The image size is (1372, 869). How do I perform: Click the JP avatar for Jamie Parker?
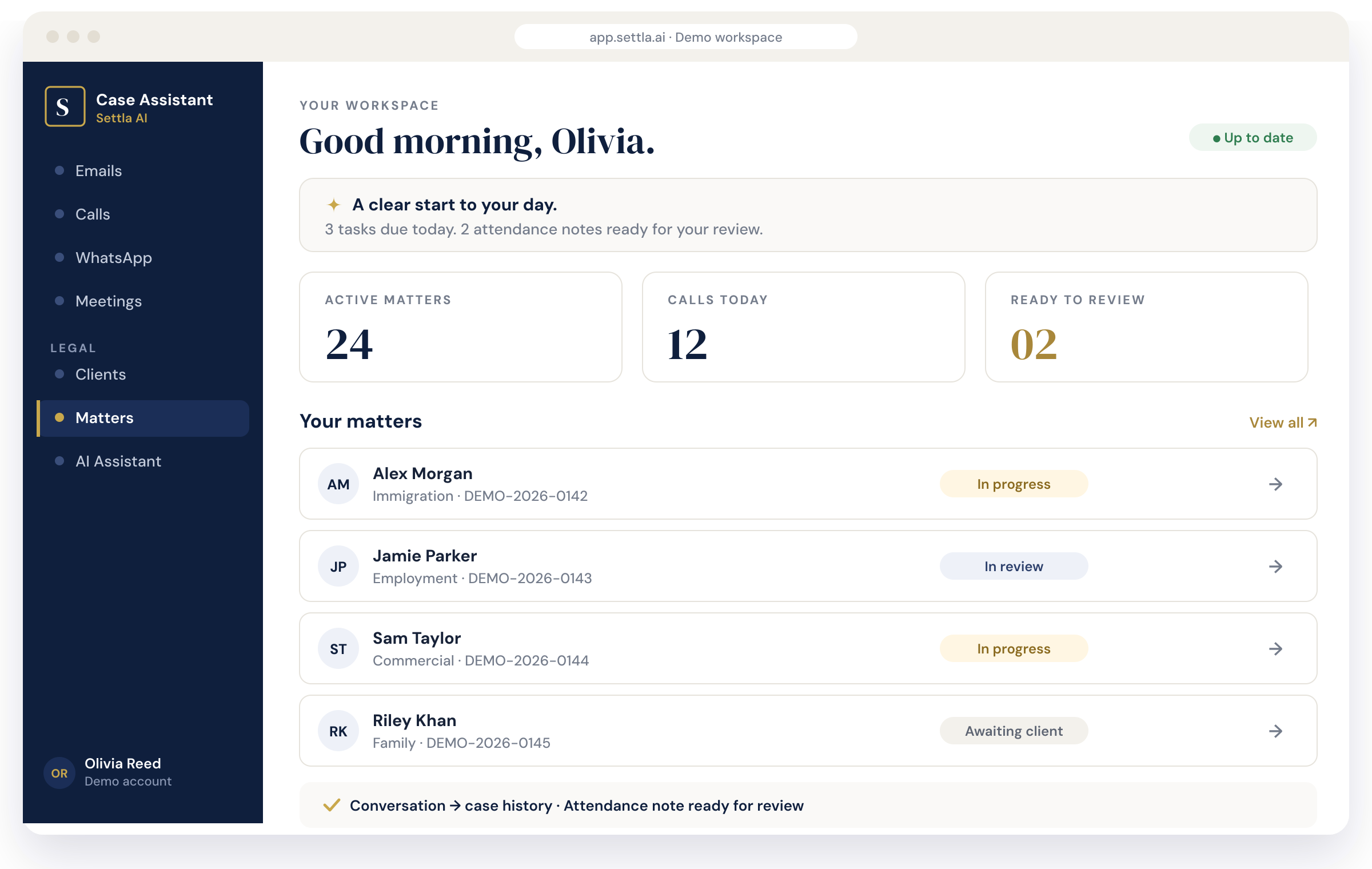(x=338, y=567)
